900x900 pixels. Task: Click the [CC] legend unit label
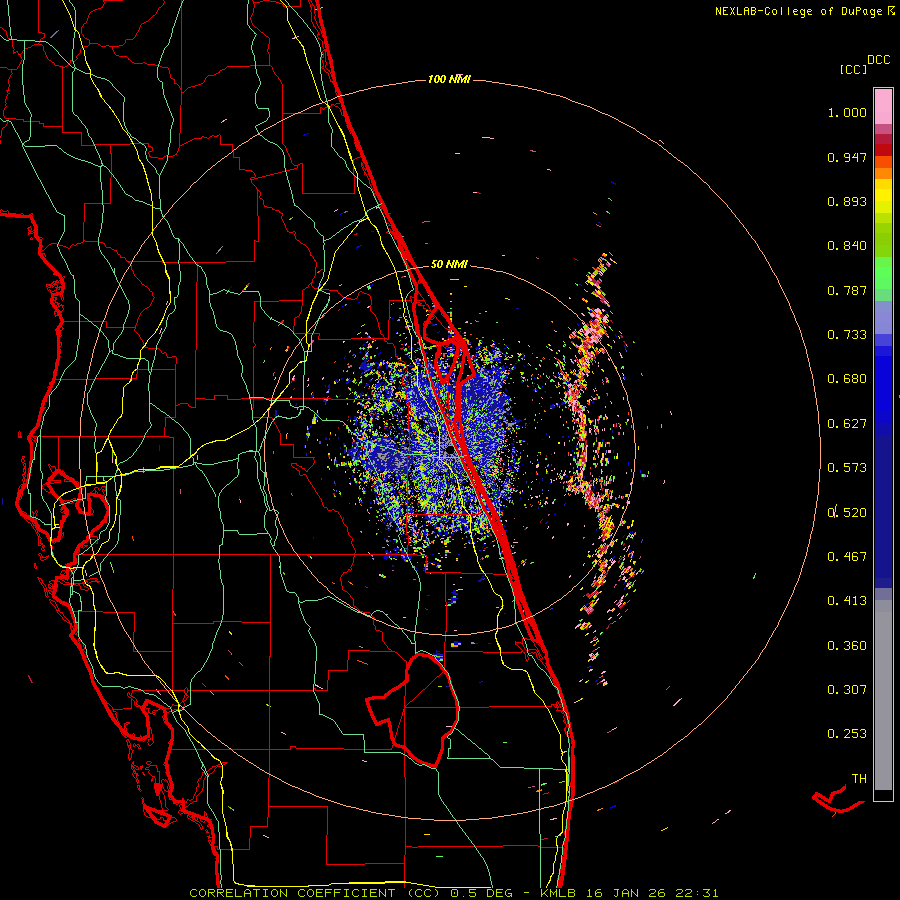(x=853, y=69)
